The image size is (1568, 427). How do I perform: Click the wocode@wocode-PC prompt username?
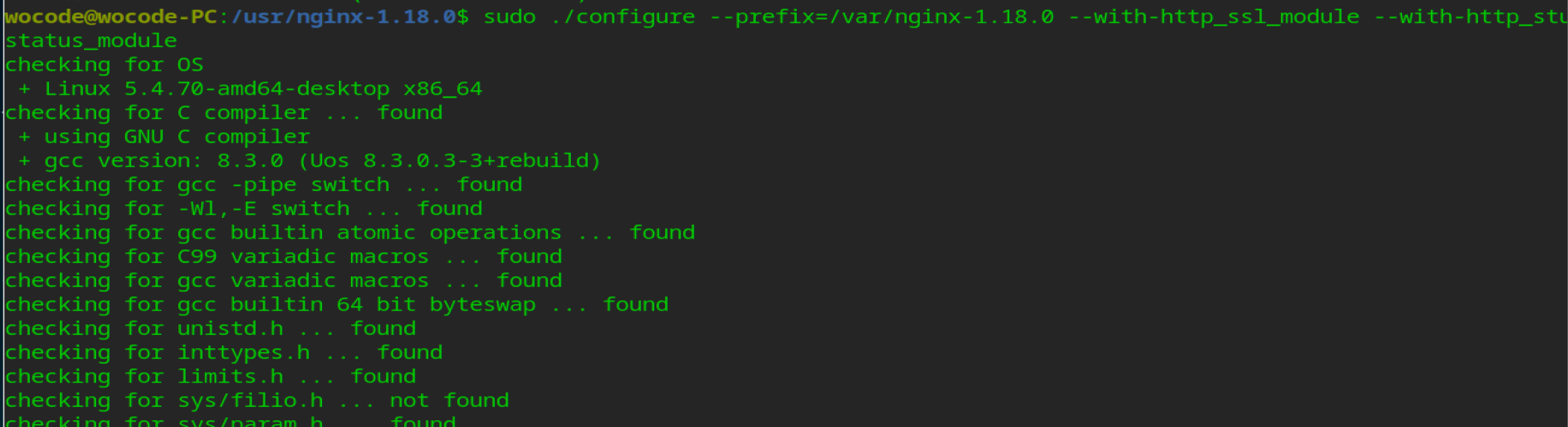click(x=111, y=17)
